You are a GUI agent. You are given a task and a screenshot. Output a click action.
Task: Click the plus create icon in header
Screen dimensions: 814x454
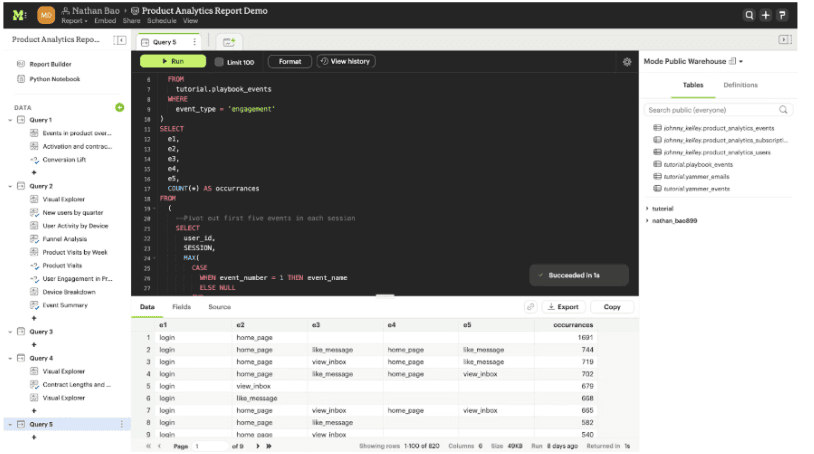click(765, 15)
